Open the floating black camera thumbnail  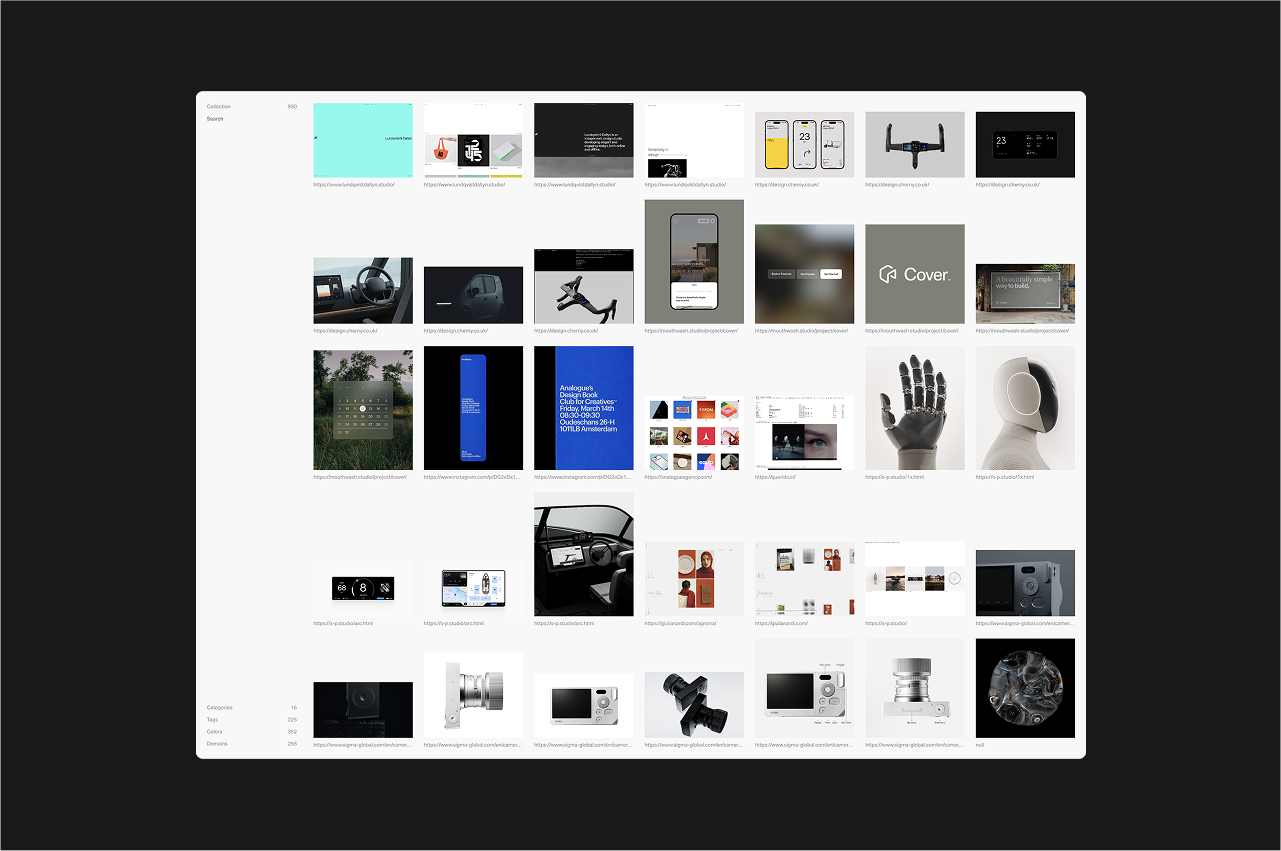(694, 705)
